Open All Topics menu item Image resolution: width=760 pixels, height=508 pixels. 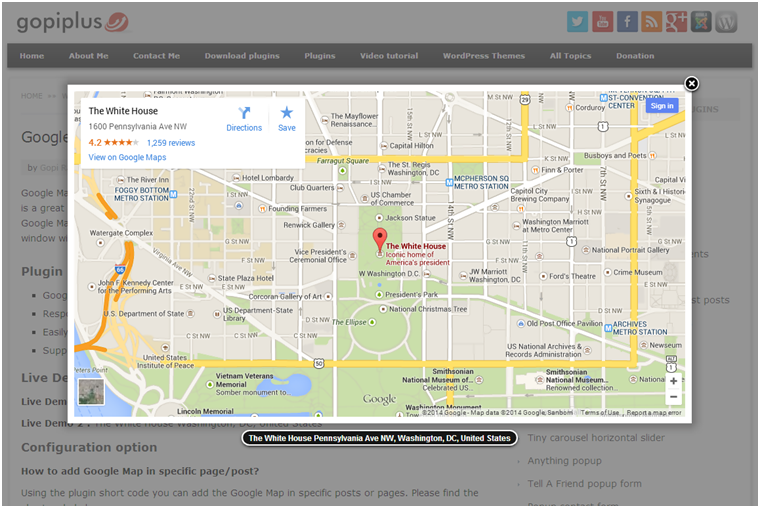570,56
